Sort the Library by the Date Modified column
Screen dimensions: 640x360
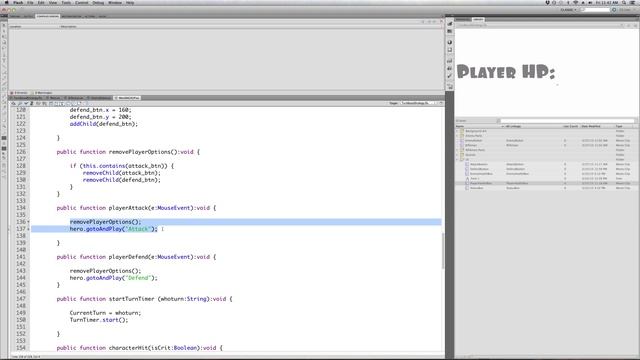pos(597,127)
